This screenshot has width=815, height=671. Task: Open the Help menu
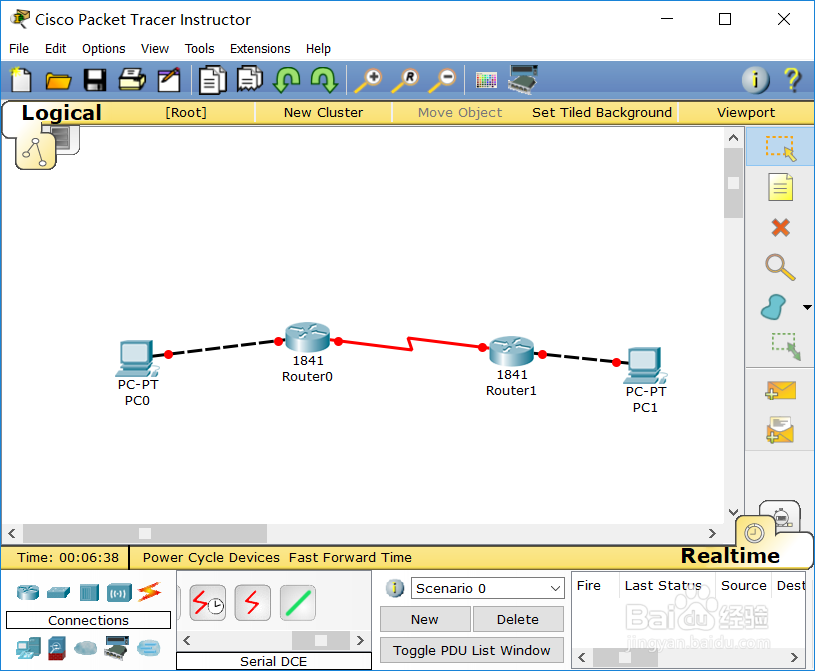318,48
